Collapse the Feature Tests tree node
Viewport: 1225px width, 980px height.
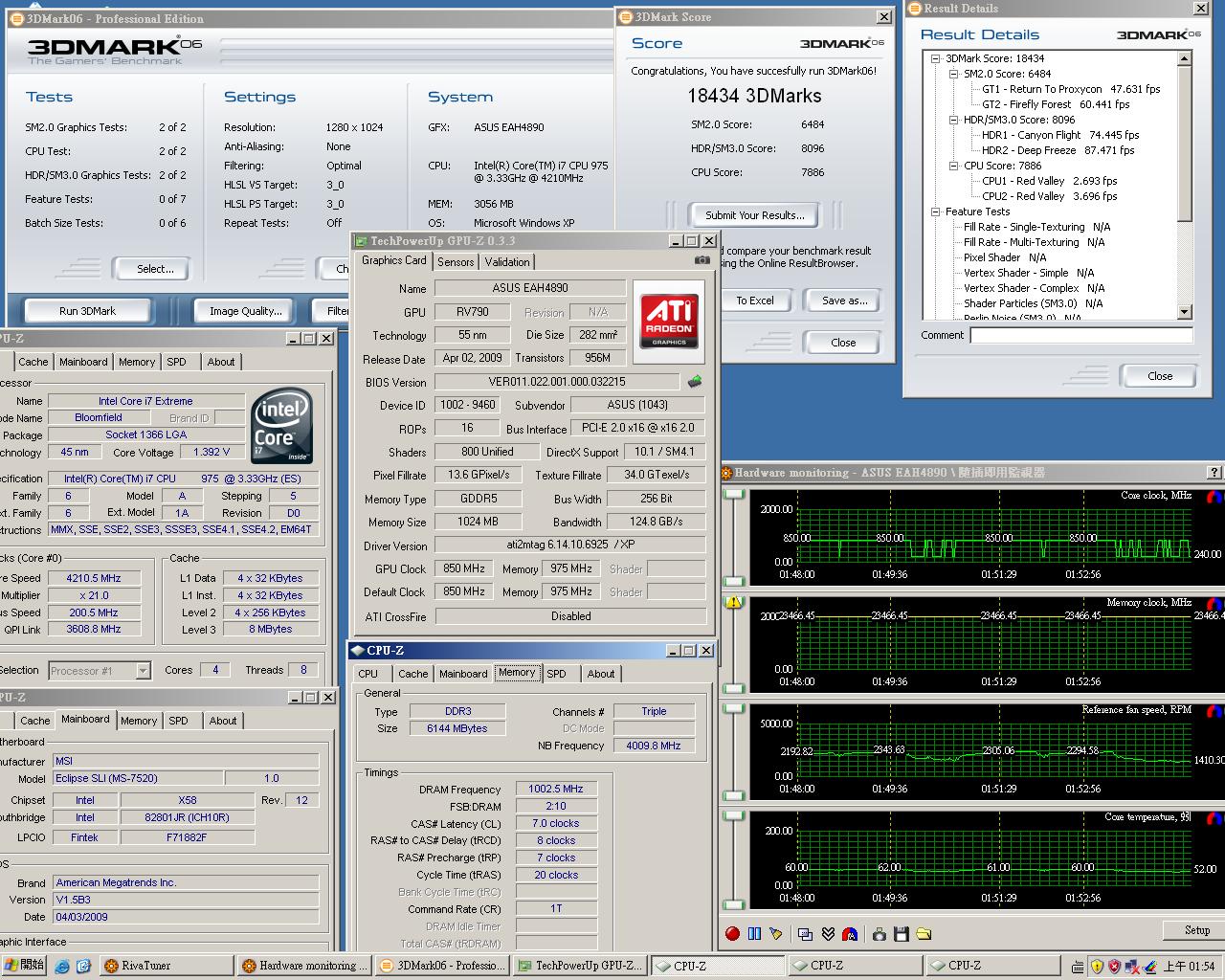click(936, 212)
